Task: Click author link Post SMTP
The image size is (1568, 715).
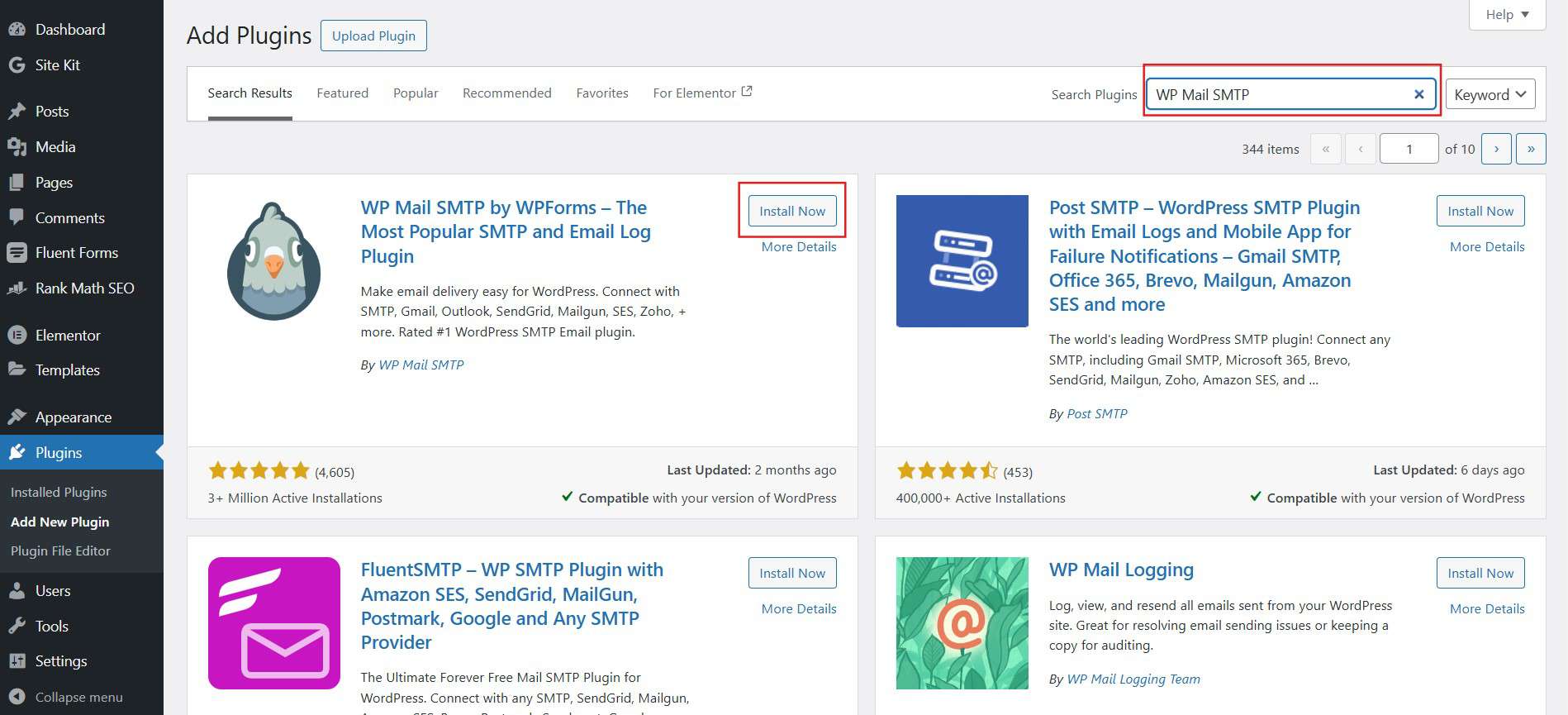Action: pos(1097,413)
